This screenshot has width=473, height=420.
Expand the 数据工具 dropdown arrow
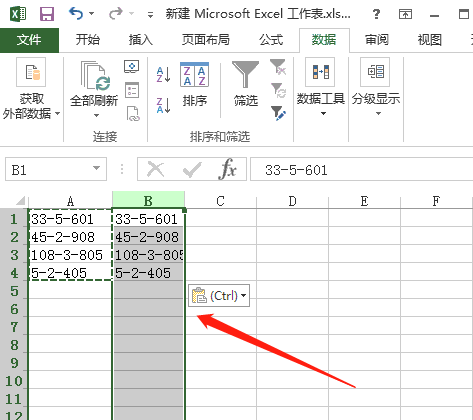323,114
